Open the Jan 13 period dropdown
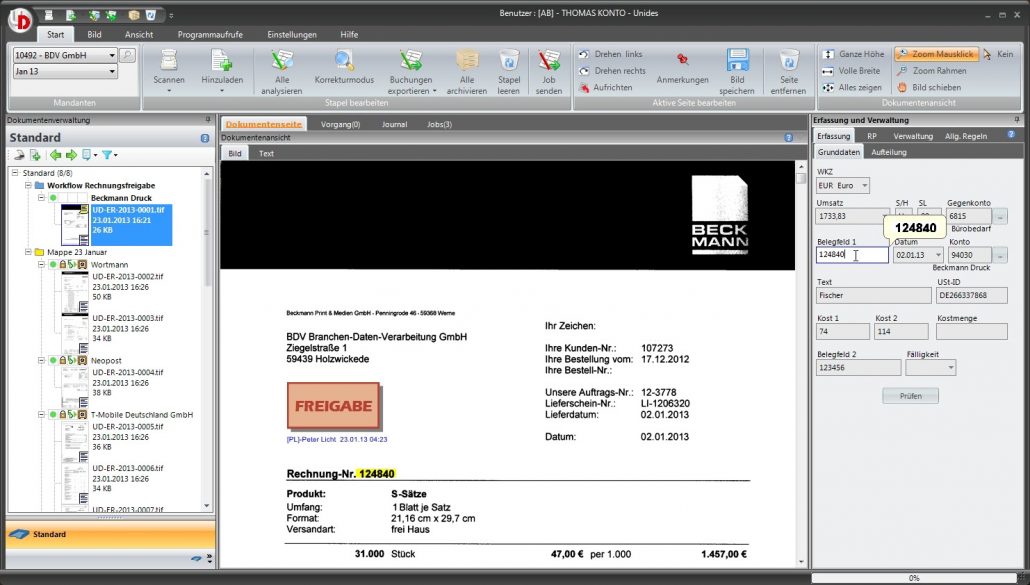Screen dimensions: 1030x585 [112, 71]
